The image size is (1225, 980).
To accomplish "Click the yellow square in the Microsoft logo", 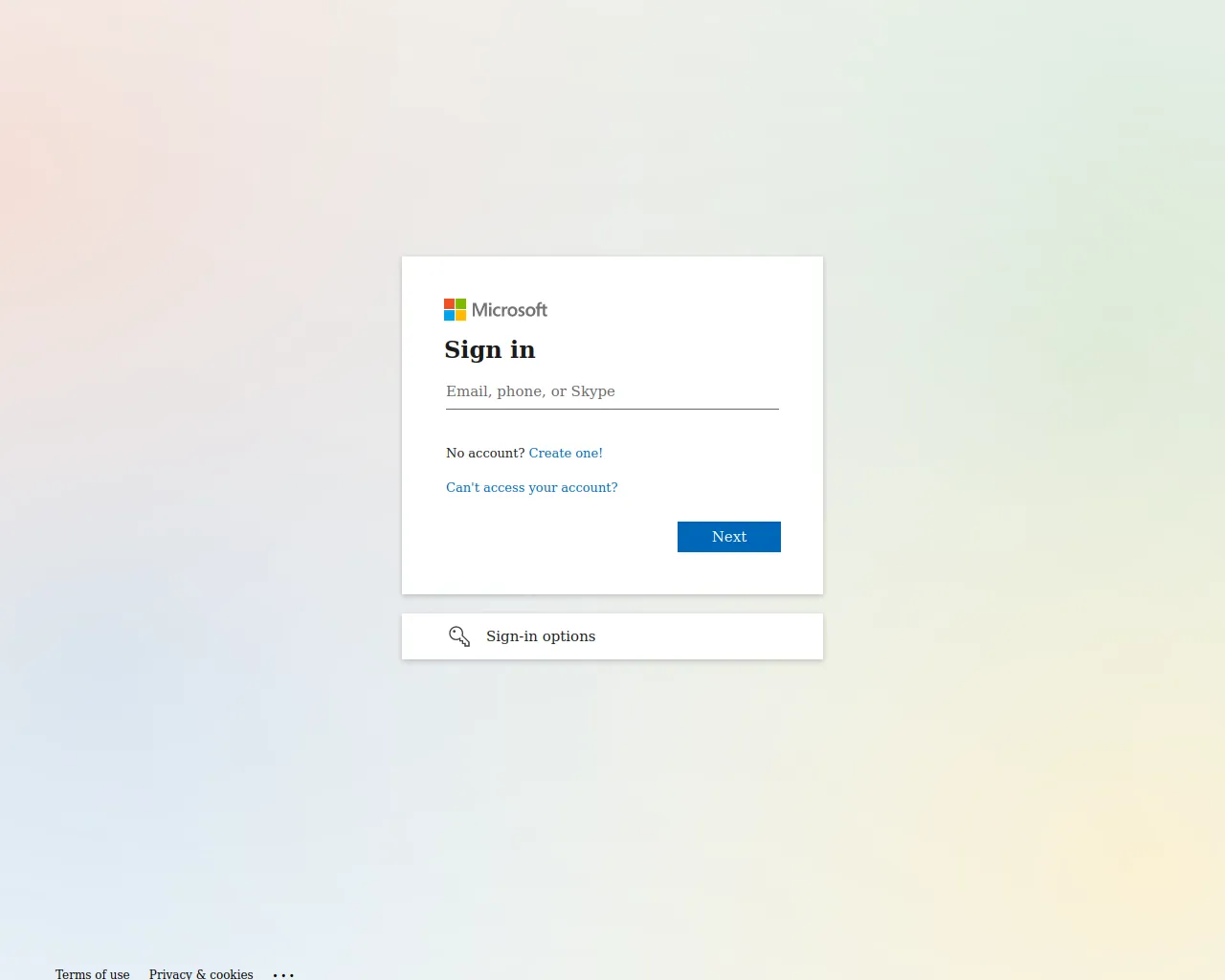I will [x=460, y=315].
